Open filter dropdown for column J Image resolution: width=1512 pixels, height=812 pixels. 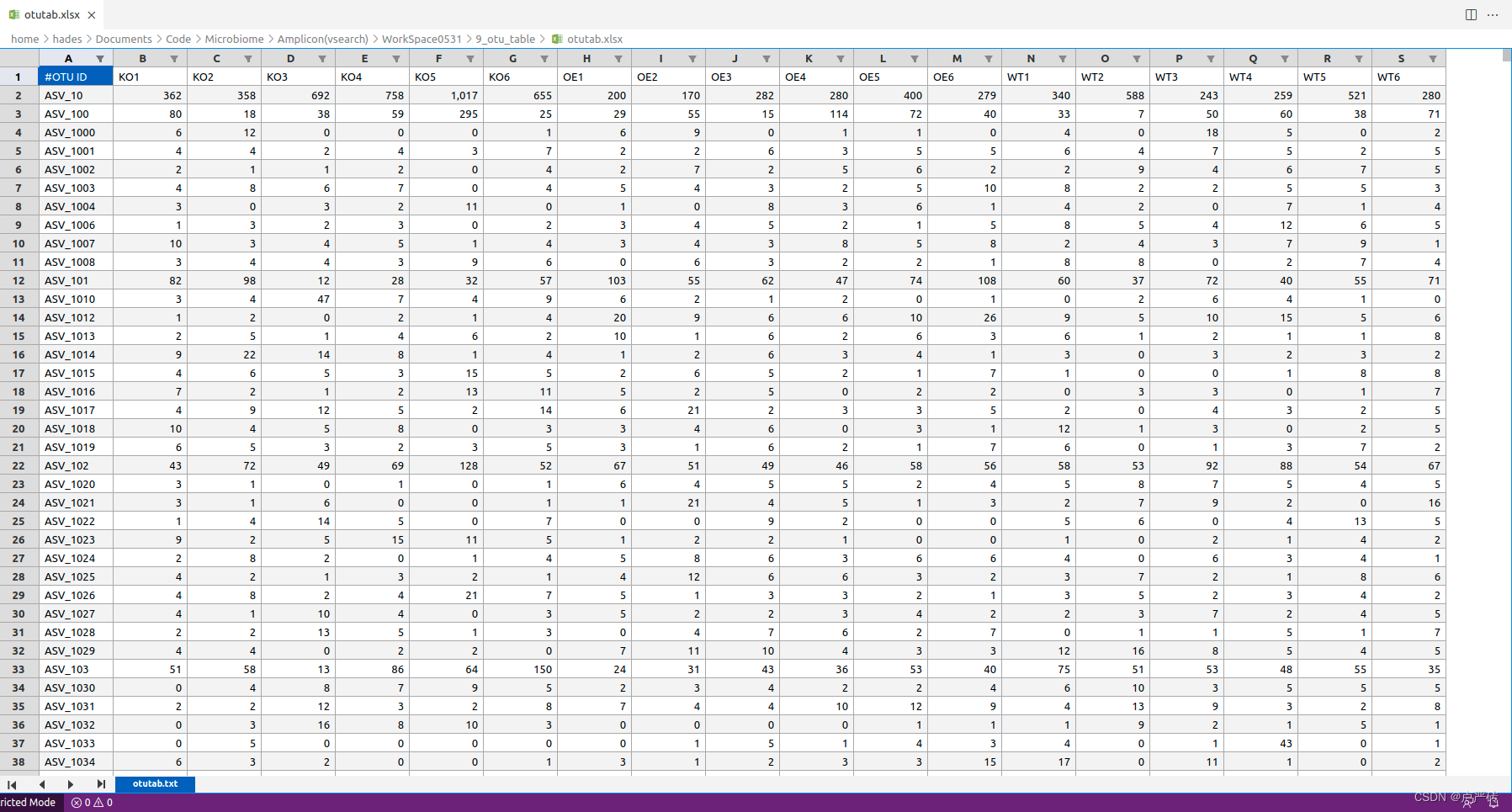pyautogui.click(x=767, y=59)
